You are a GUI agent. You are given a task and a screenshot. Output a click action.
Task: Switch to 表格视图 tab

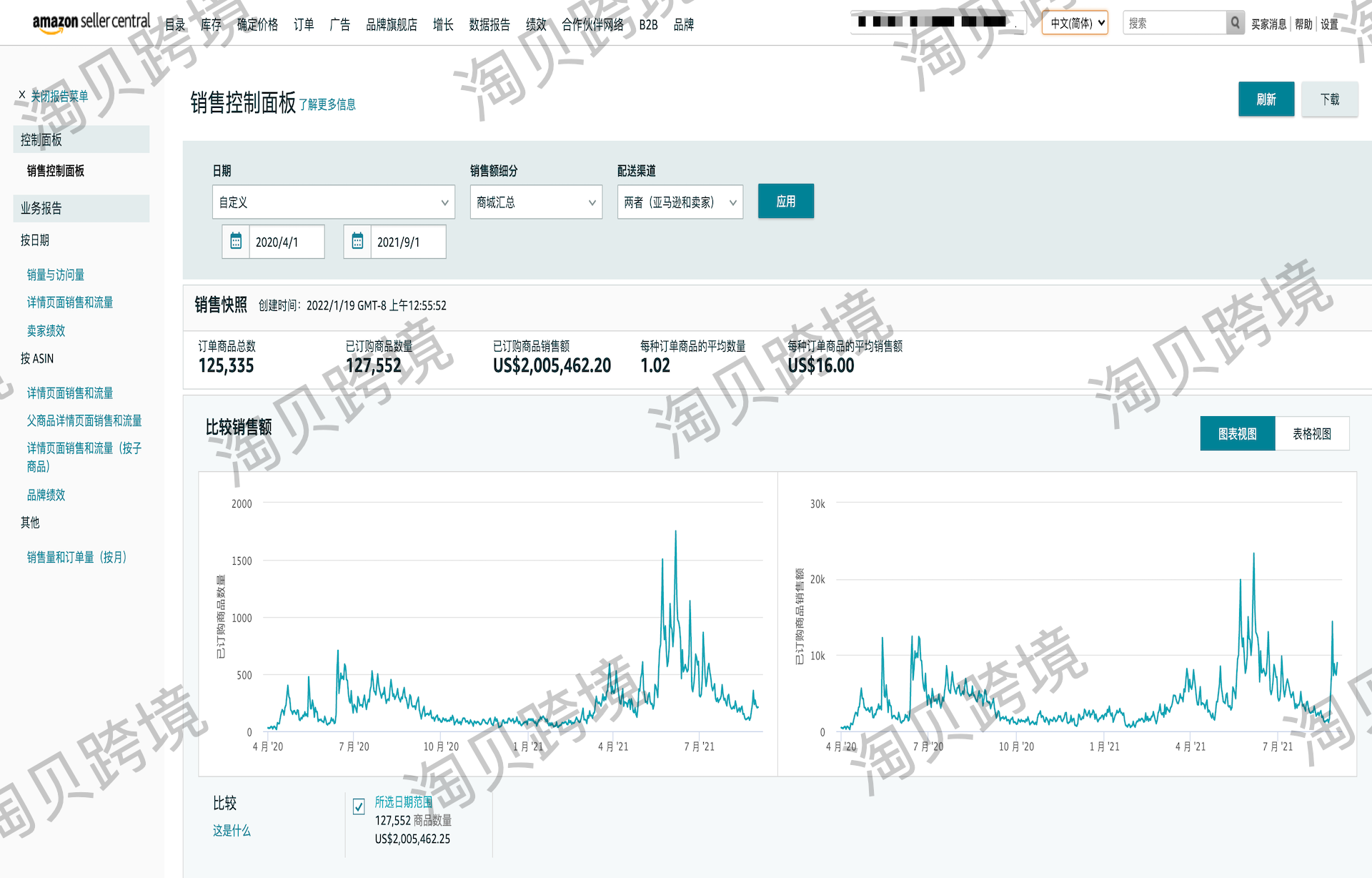pos(1311,434)
